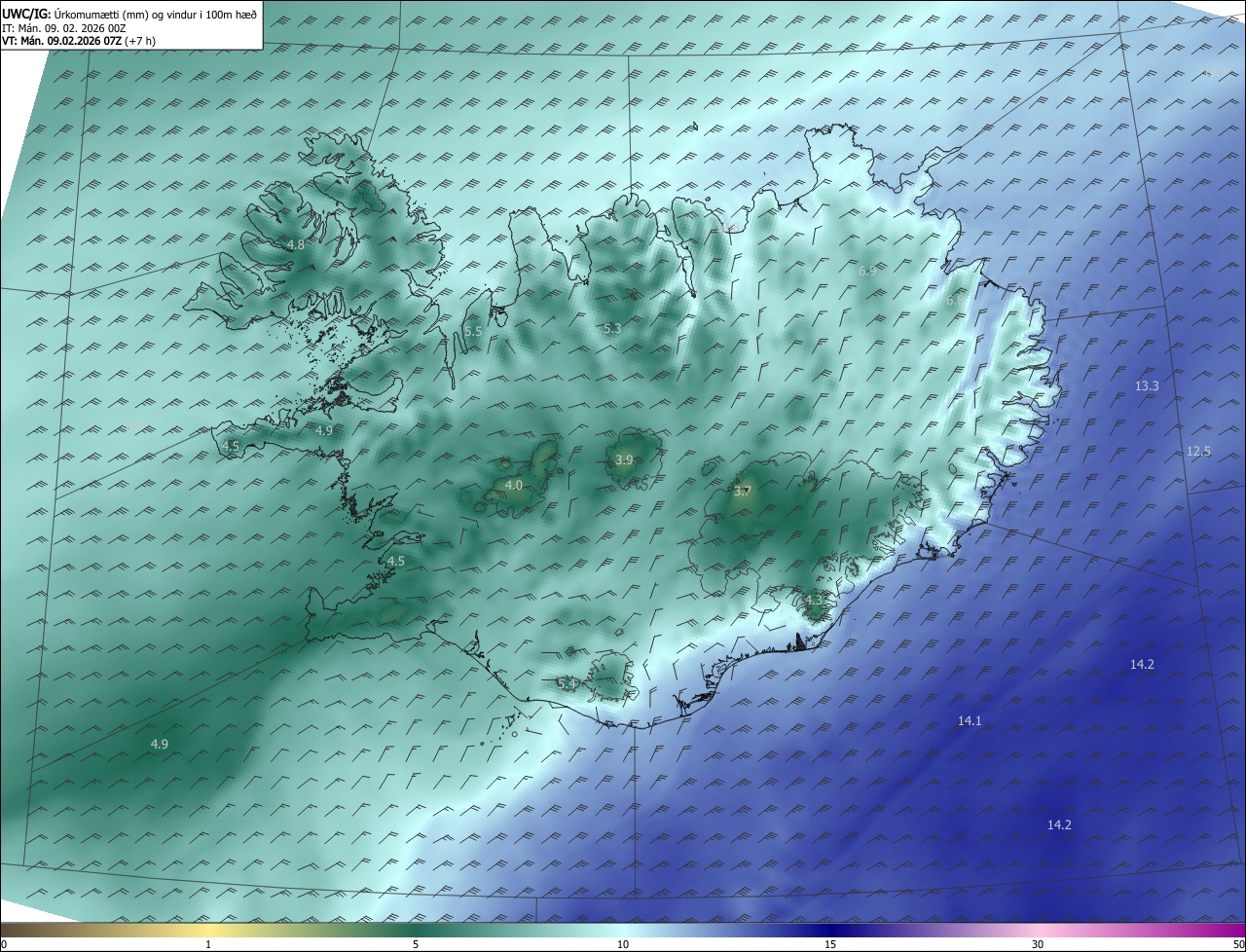Click the 13.3 value label offshore

(x=1147, y=386)
